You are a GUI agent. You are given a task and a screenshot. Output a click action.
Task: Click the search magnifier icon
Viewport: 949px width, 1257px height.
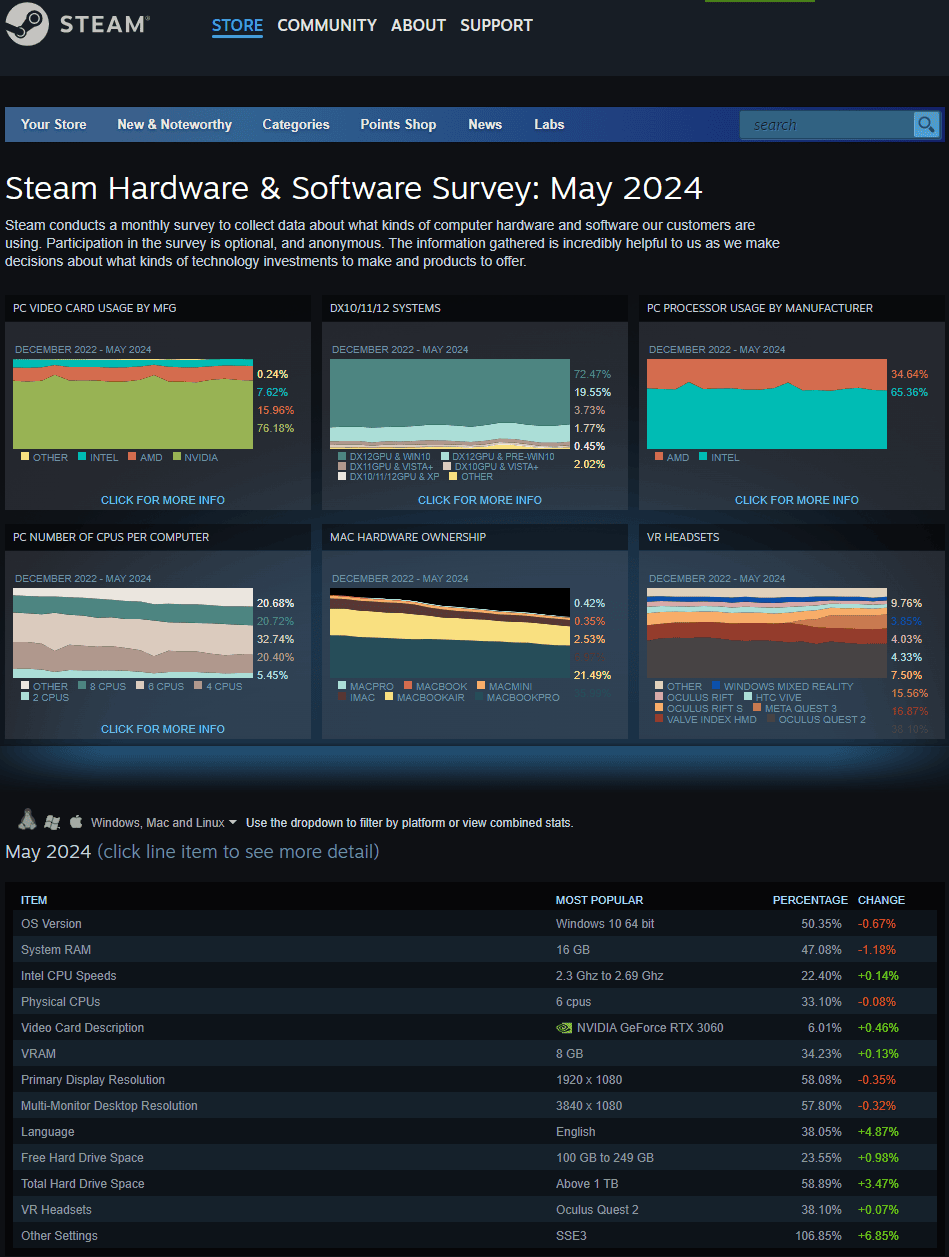click(x=927, y=124)
